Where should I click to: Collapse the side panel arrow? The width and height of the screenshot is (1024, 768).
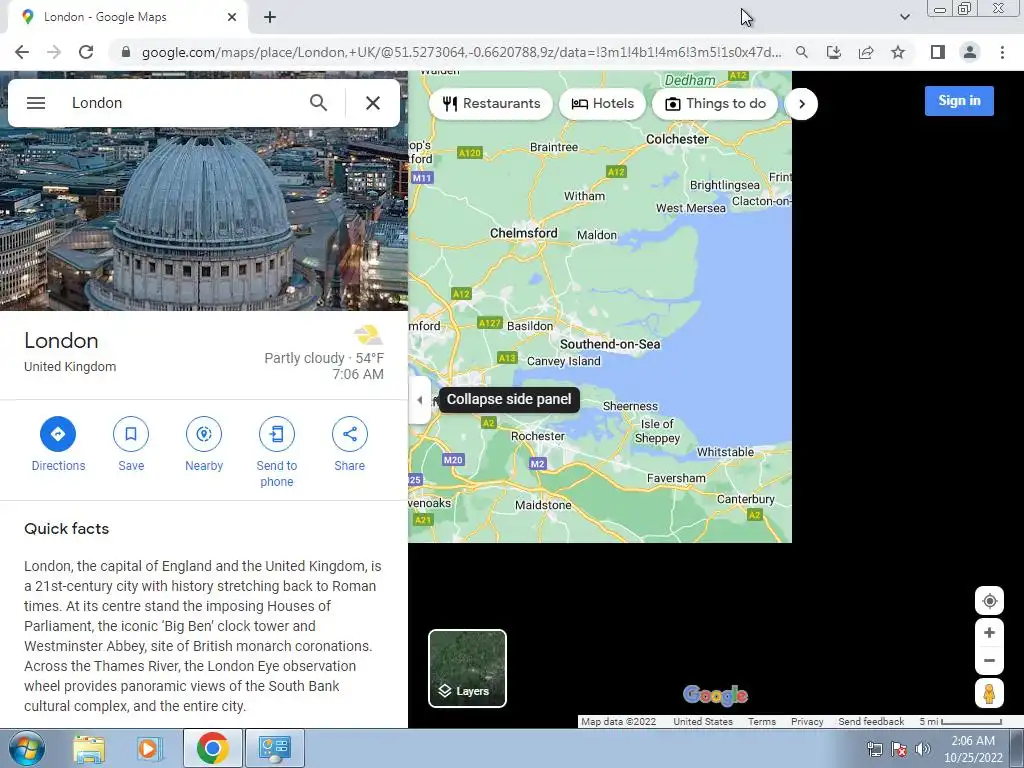click(419, 400)
